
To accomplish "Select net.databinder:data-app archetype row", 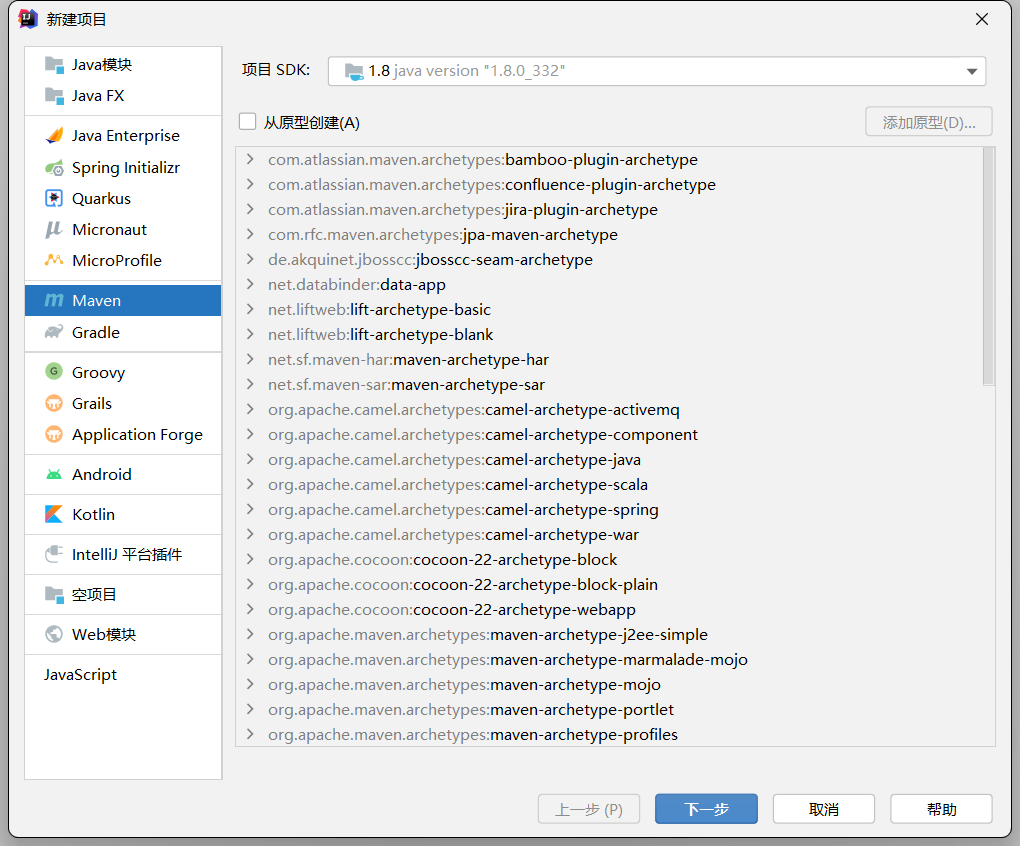I will [x=611, y=285].
